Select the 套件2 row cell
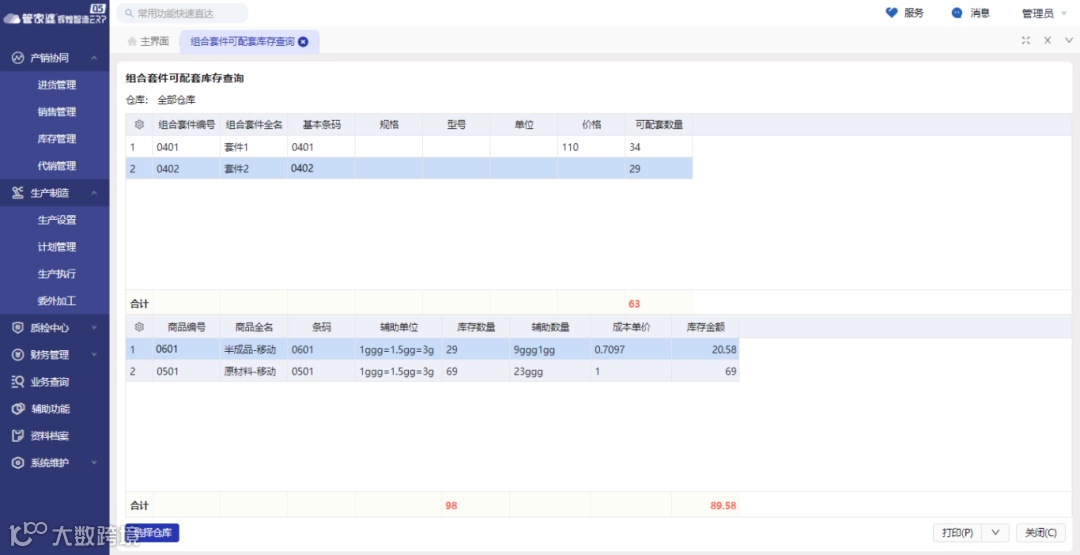 pos(253,168)
